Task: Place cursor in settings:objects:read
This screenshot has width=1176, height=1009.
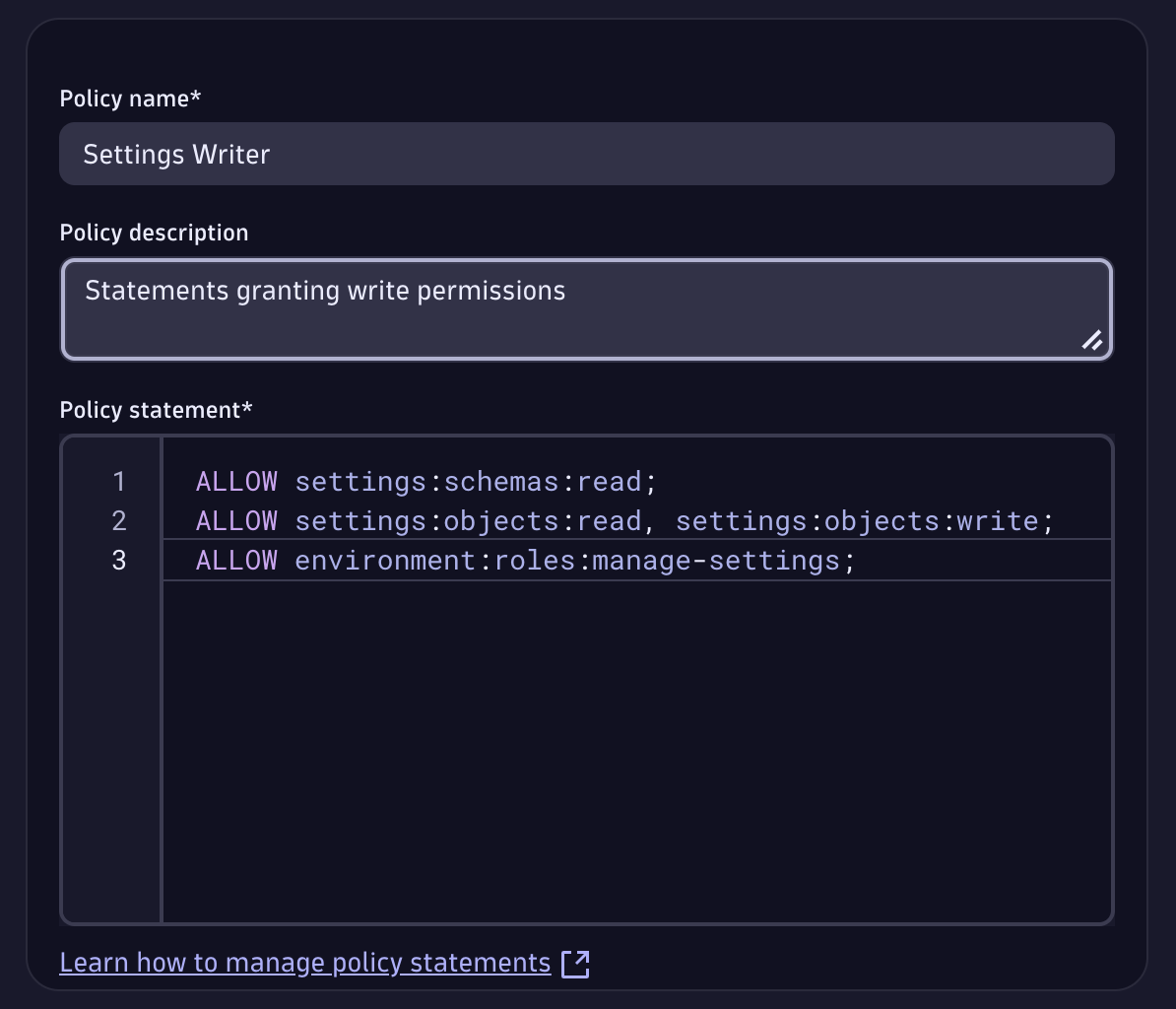Action: tap(468, 520)
